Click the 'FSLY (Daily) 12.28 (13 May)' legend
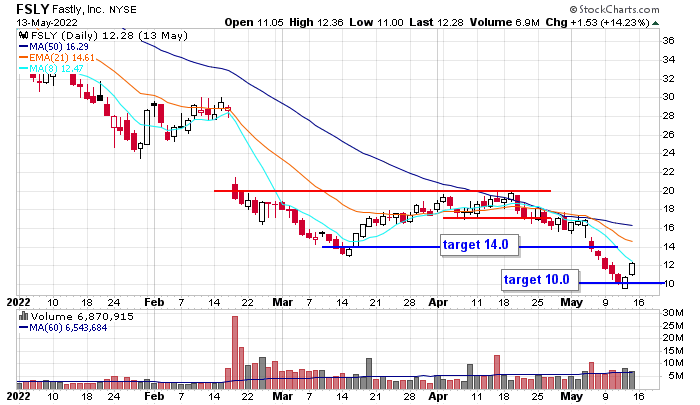 [x=108, y=35]
